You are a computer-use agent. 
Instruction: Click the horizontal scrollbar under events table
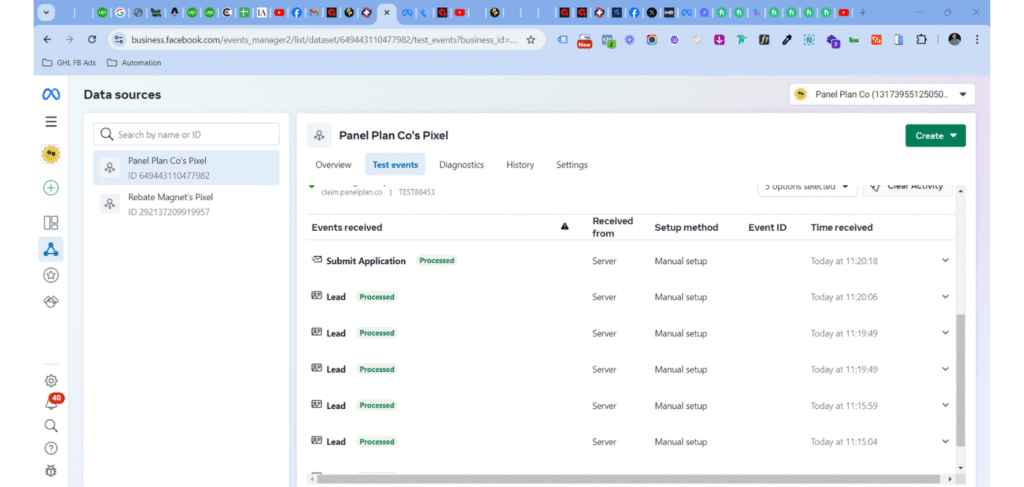click(x=628, y=479)
